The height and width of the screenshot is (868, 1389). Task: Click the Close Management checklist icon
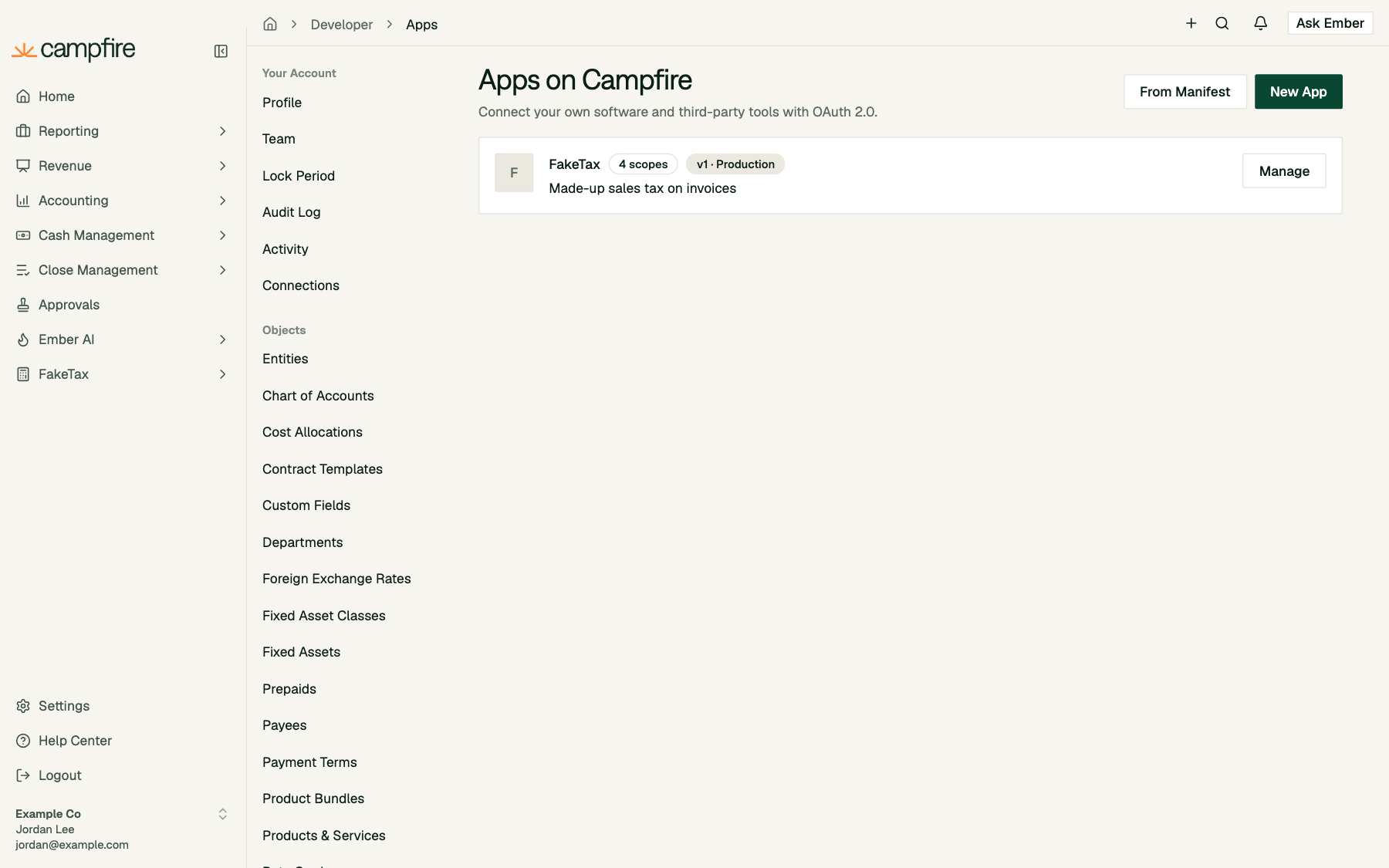pyautogui.click(x=23, y=270)
